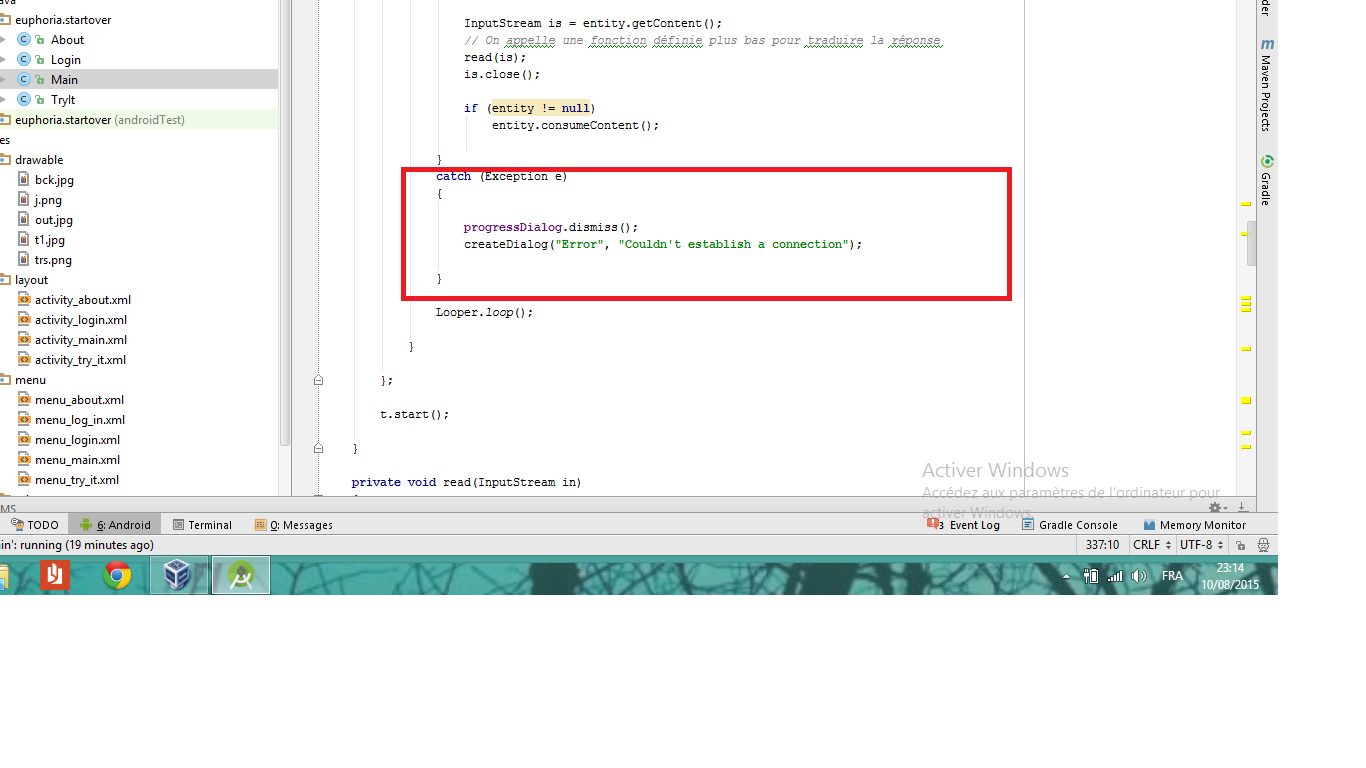
Task: Open the Gradle side tab
Action: click(x=1266, y=180)
